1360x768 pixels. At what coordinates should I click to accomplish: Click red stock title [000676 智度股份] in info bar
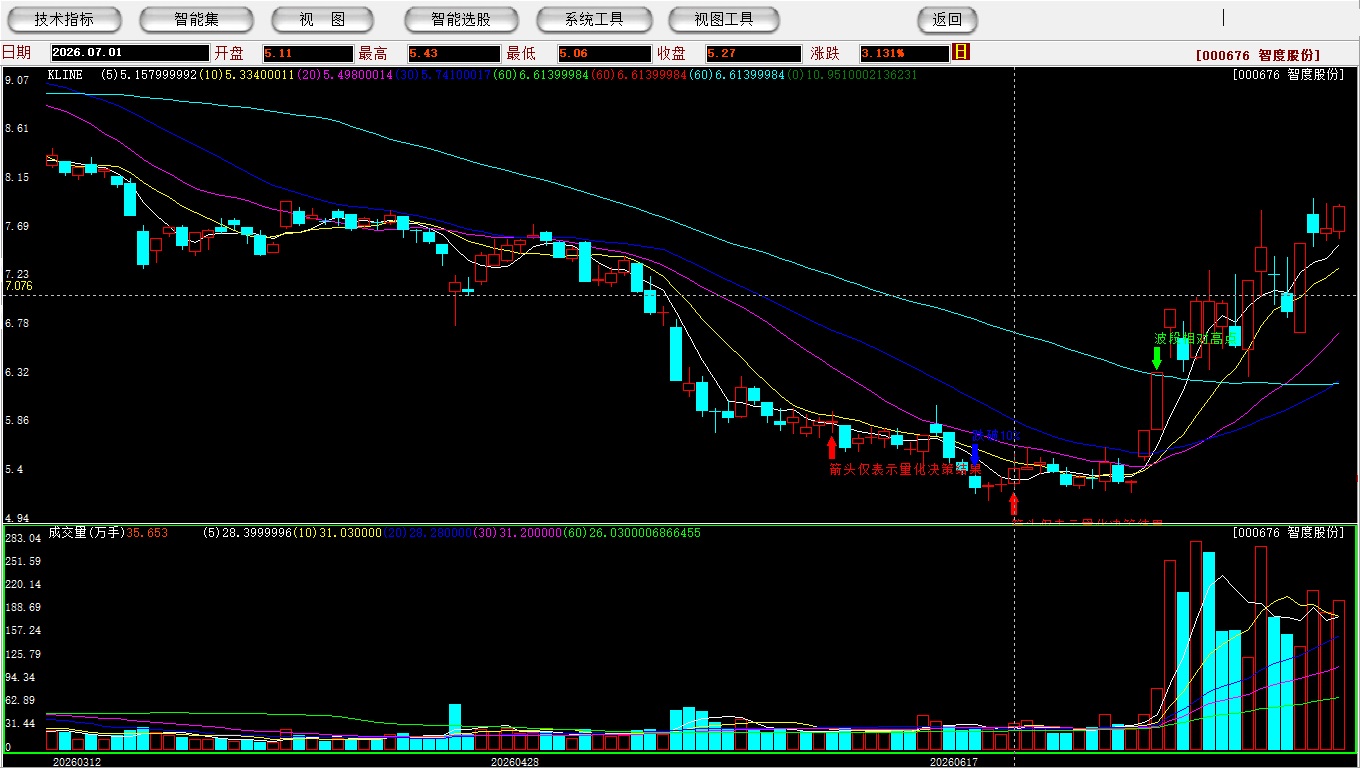tap(1257, 55)
